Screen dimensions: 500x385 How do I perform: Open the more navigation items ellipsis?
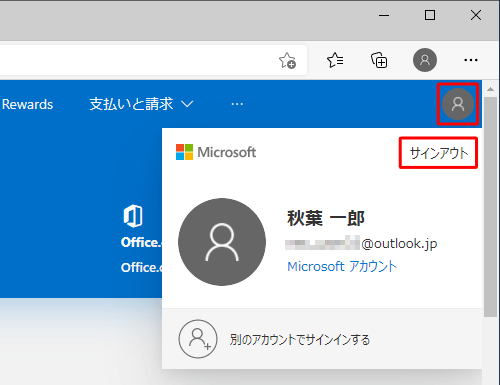coord(237,104)
